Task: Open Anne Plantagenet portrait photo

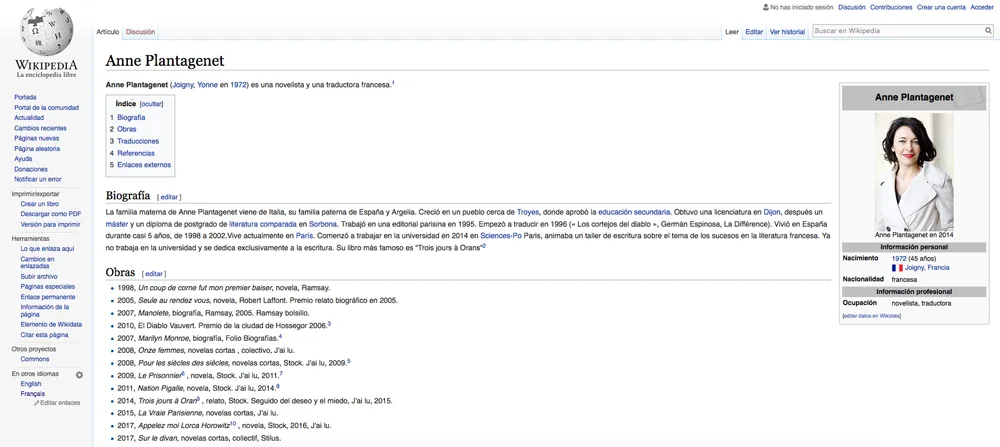Action: [x=914, y=172]
